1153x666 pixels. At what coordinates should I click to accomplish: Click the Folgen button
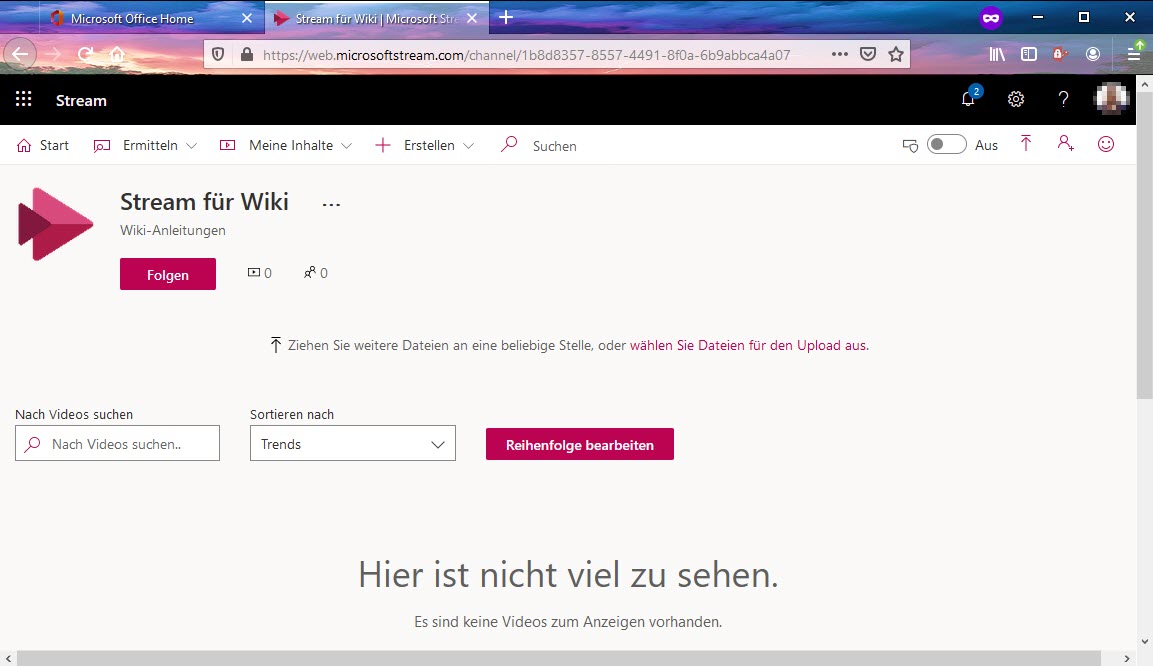point(167,273)
